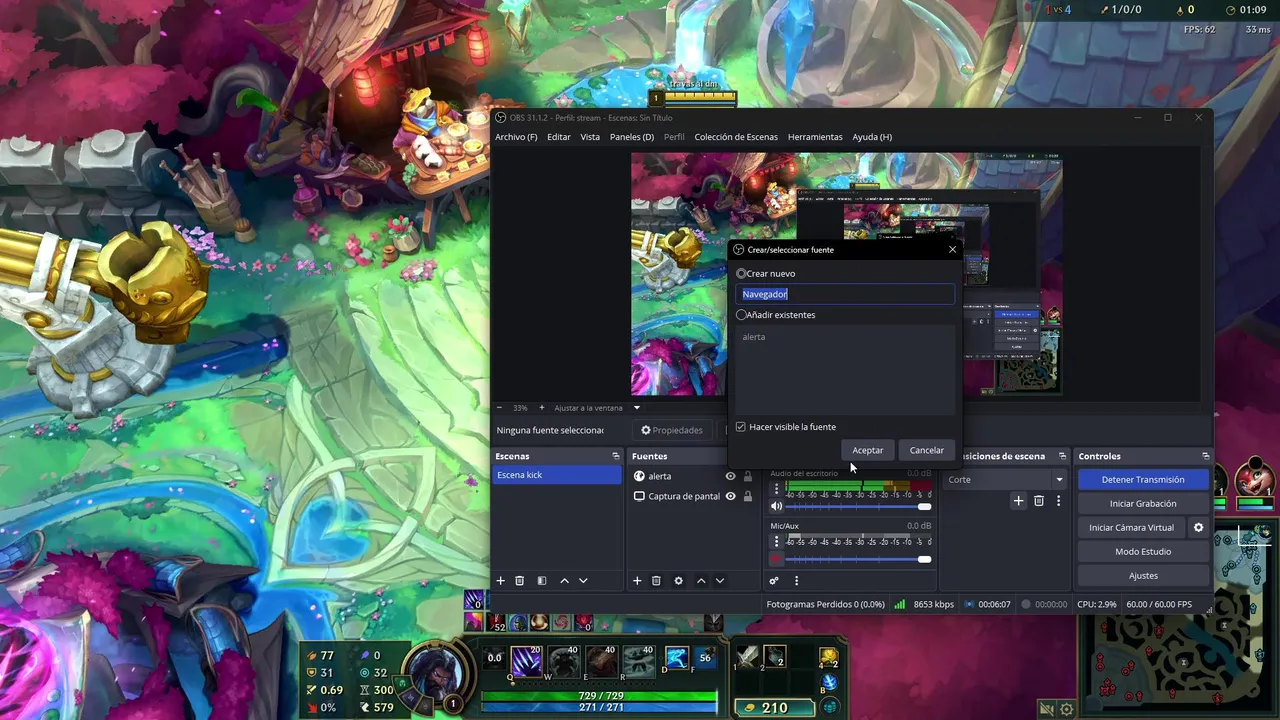This screenshot has width=1280, height=720.
Task: Open Vista menu
Action: tap(590, 137)
